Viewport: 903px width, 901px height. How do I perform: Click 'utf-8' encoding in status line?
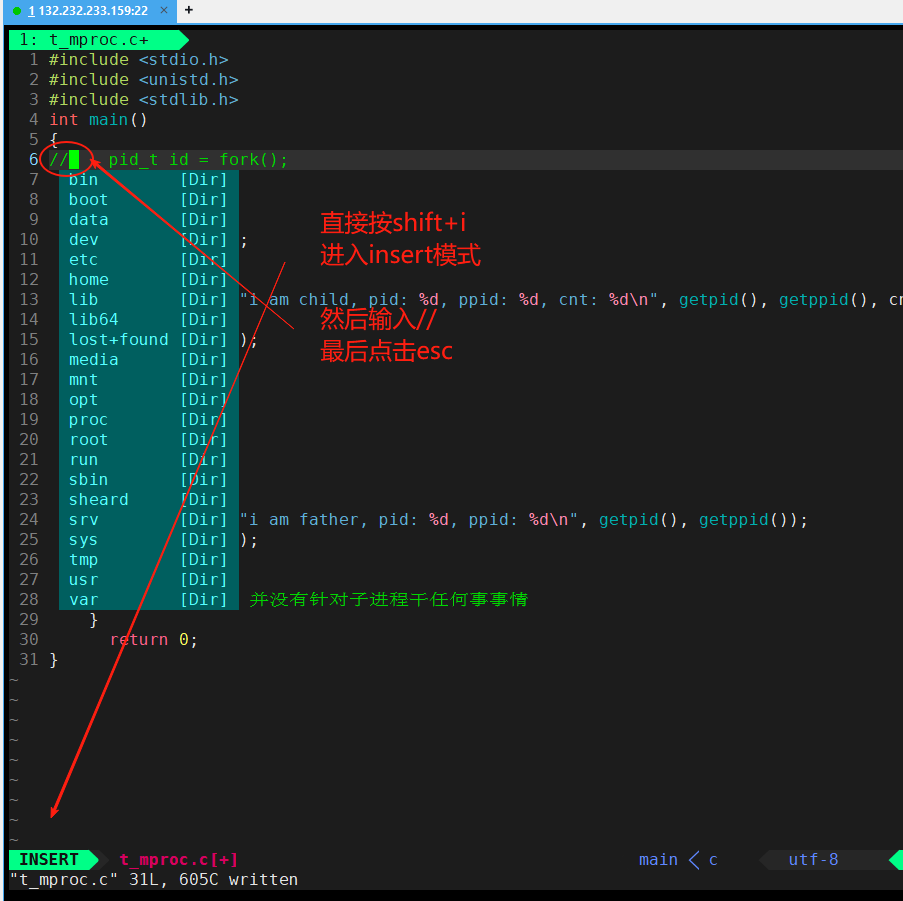click(813, 860)
